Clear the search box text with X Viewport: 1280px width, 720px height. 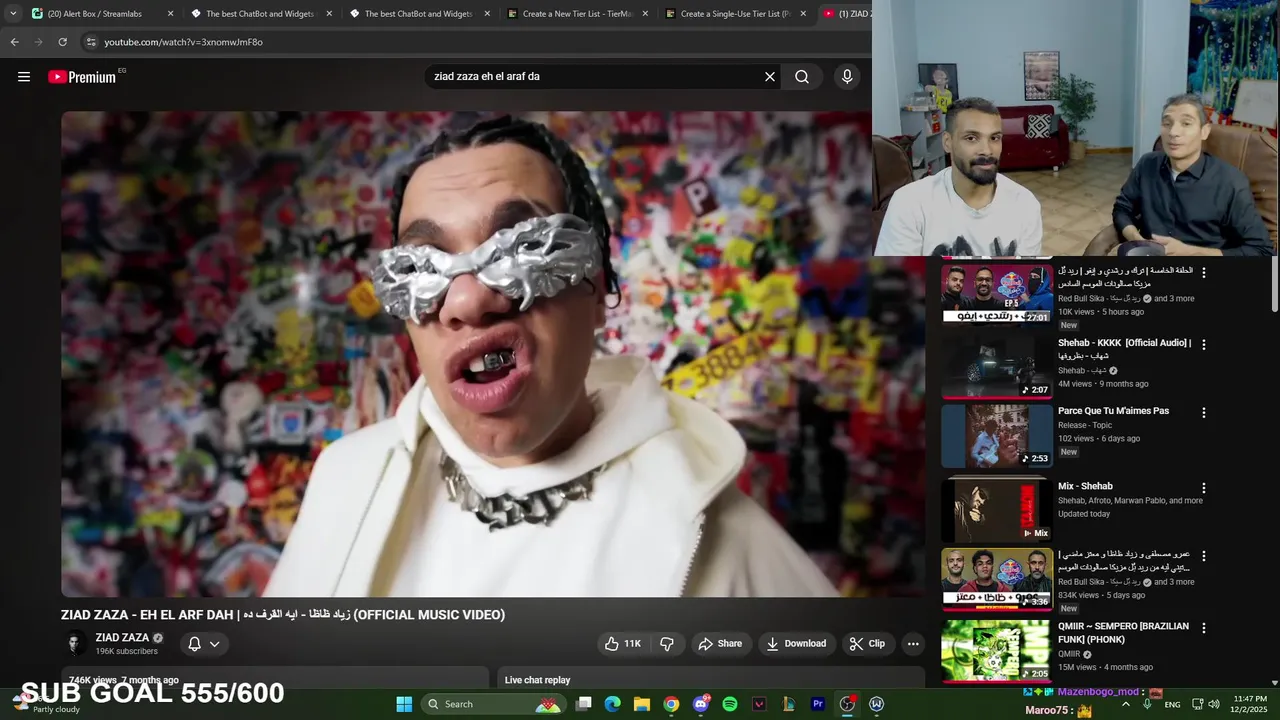[770, 77]
